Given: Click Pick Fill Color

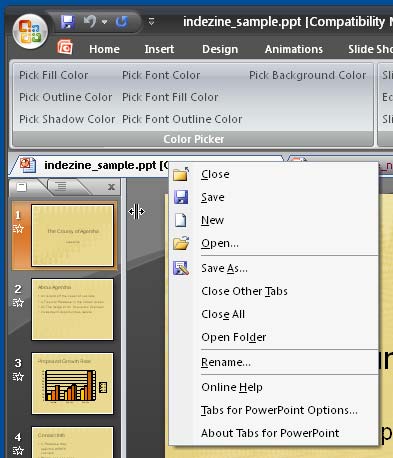Looking at the screenshot, I should pos(54,75).
